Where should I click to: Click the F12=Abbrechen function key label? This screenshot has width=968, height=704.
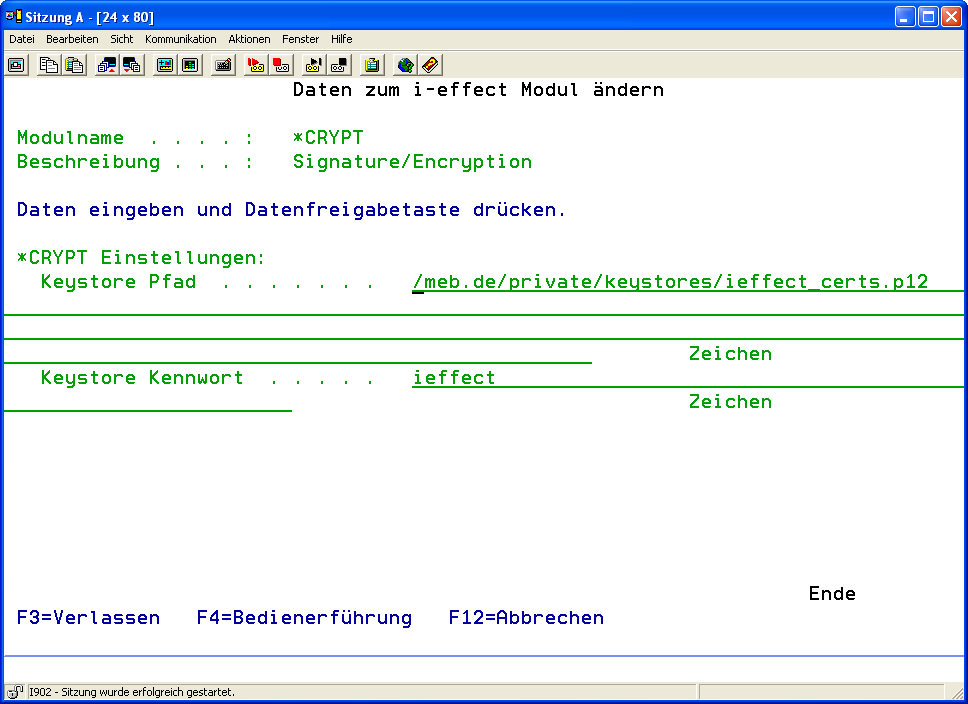(526, 618)
